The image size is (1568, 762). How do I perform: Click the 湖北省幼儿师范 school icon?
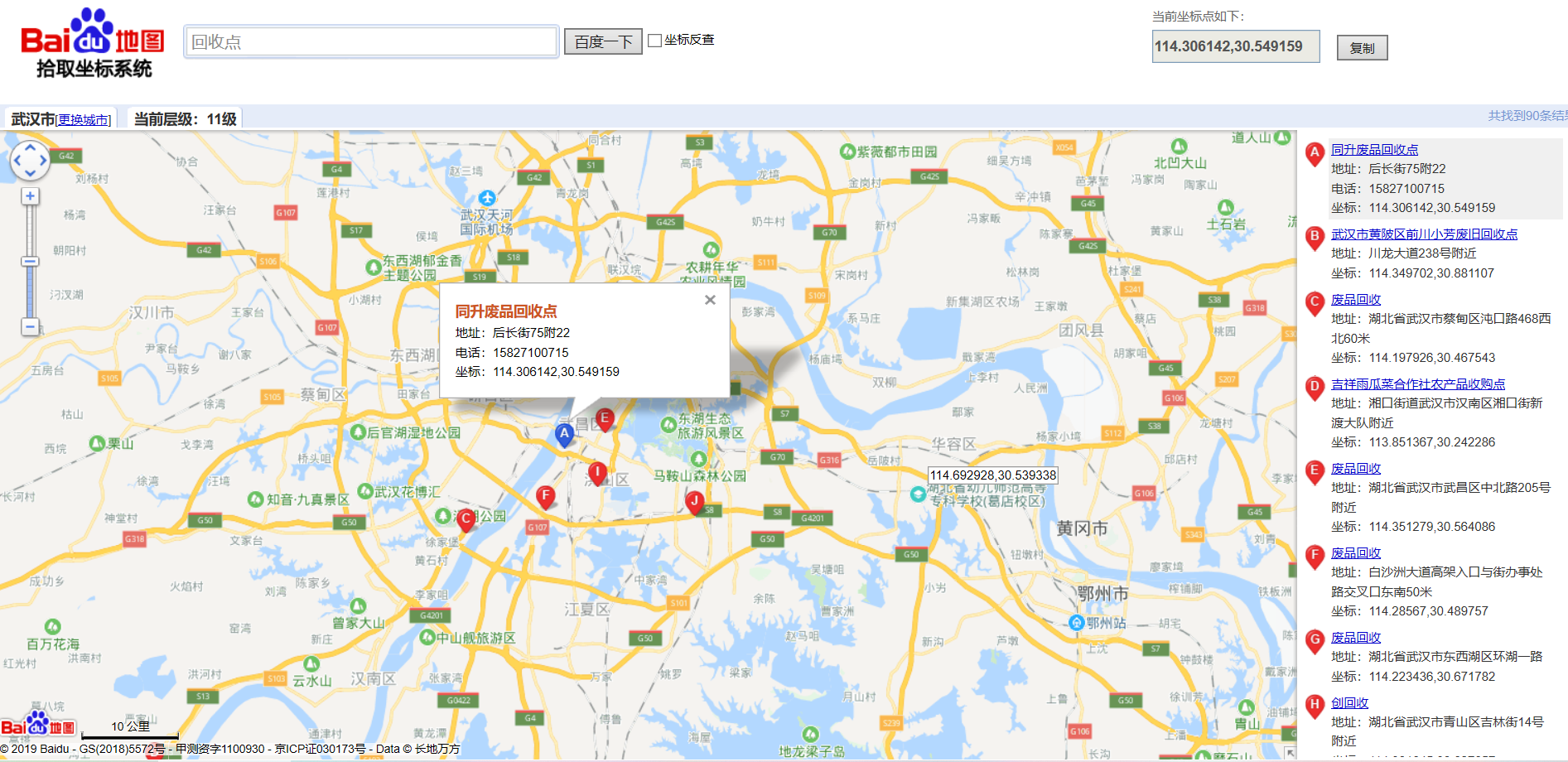(918, 494)
